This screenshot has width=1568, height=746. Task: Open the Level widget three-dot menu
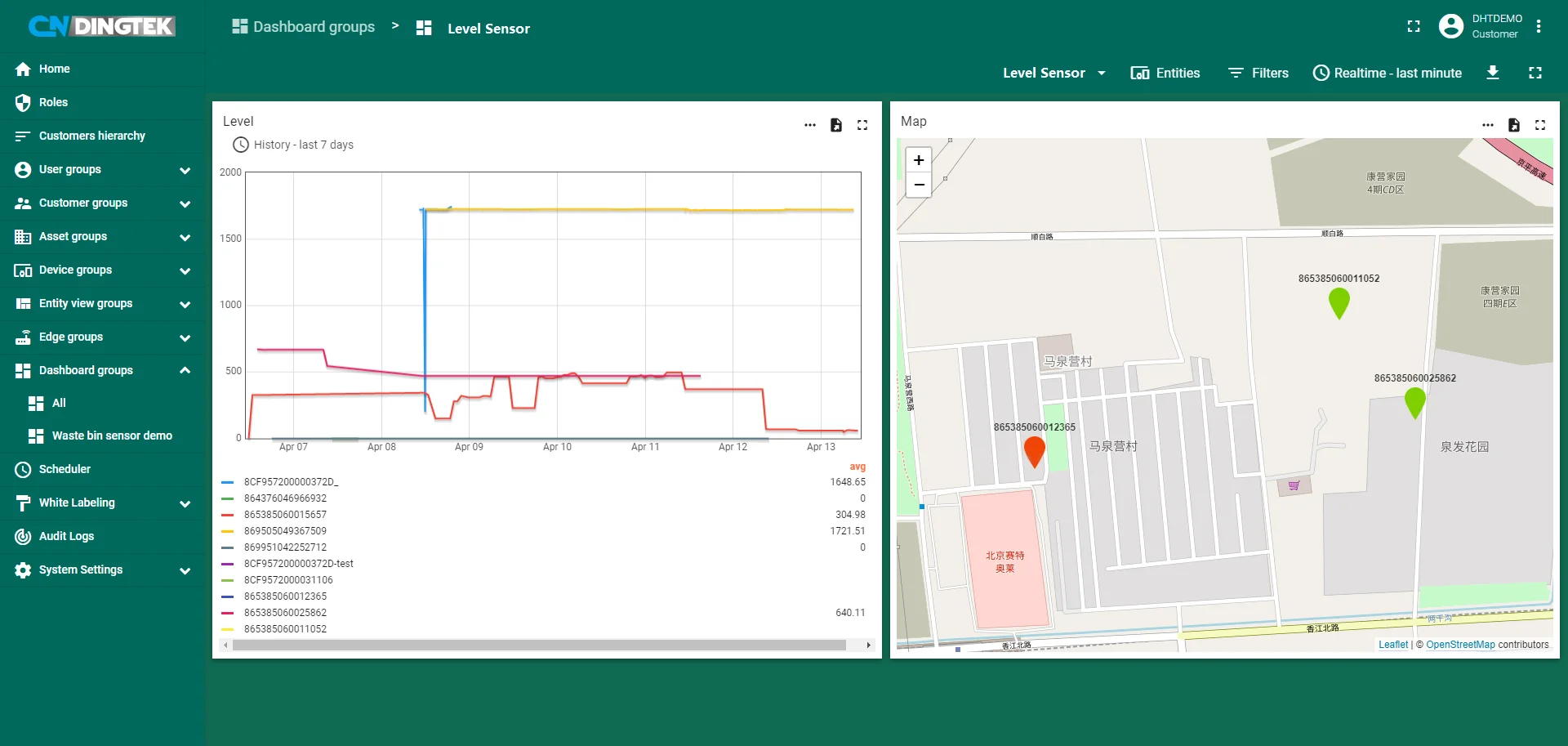(809, 125)
